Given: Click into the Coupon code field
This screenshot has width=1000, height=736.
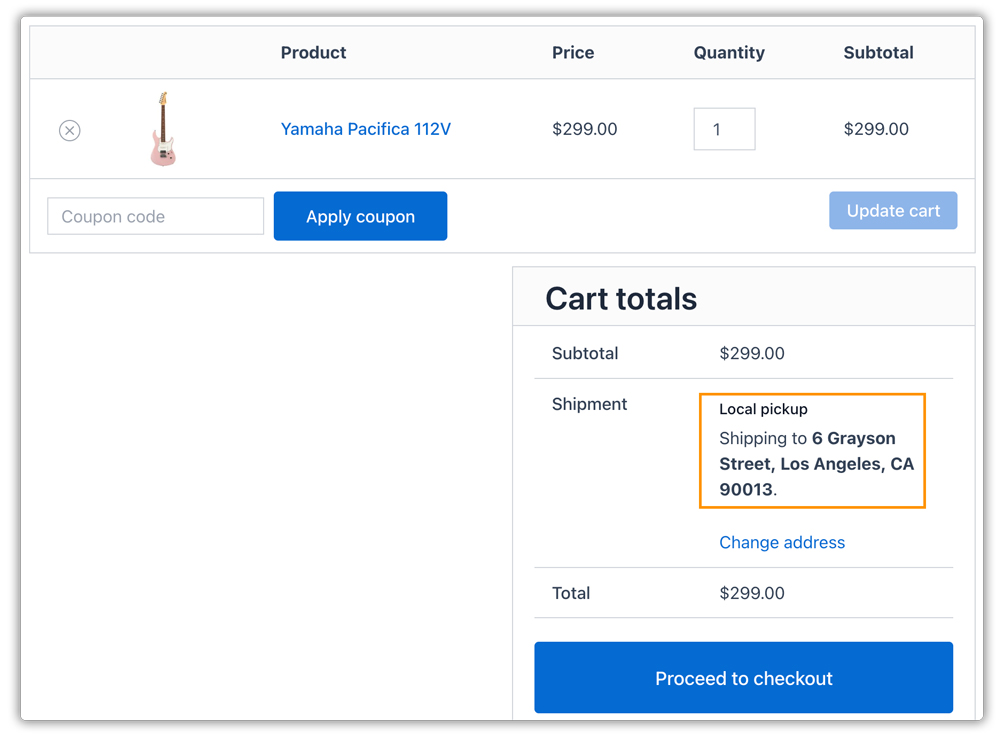Looking at the screenshot, I should click(156, 216).
